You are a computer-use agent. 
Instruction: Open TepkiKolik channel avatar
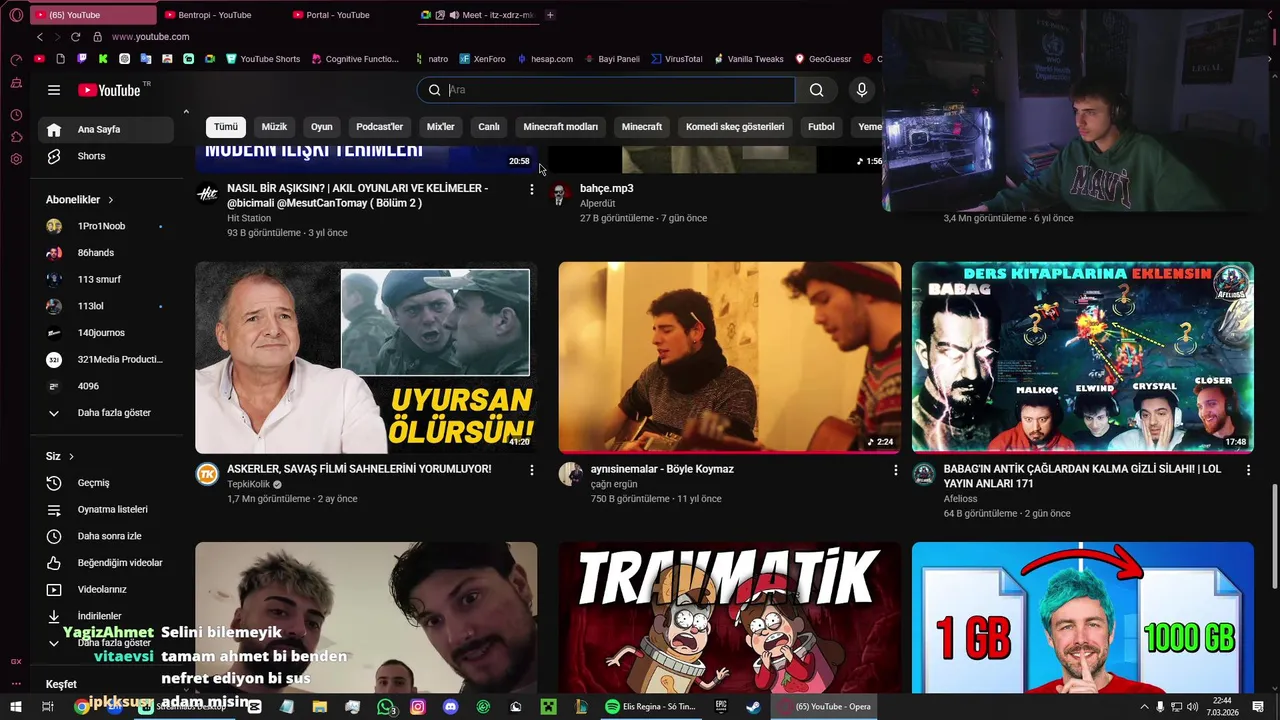[x=207, y=474]
